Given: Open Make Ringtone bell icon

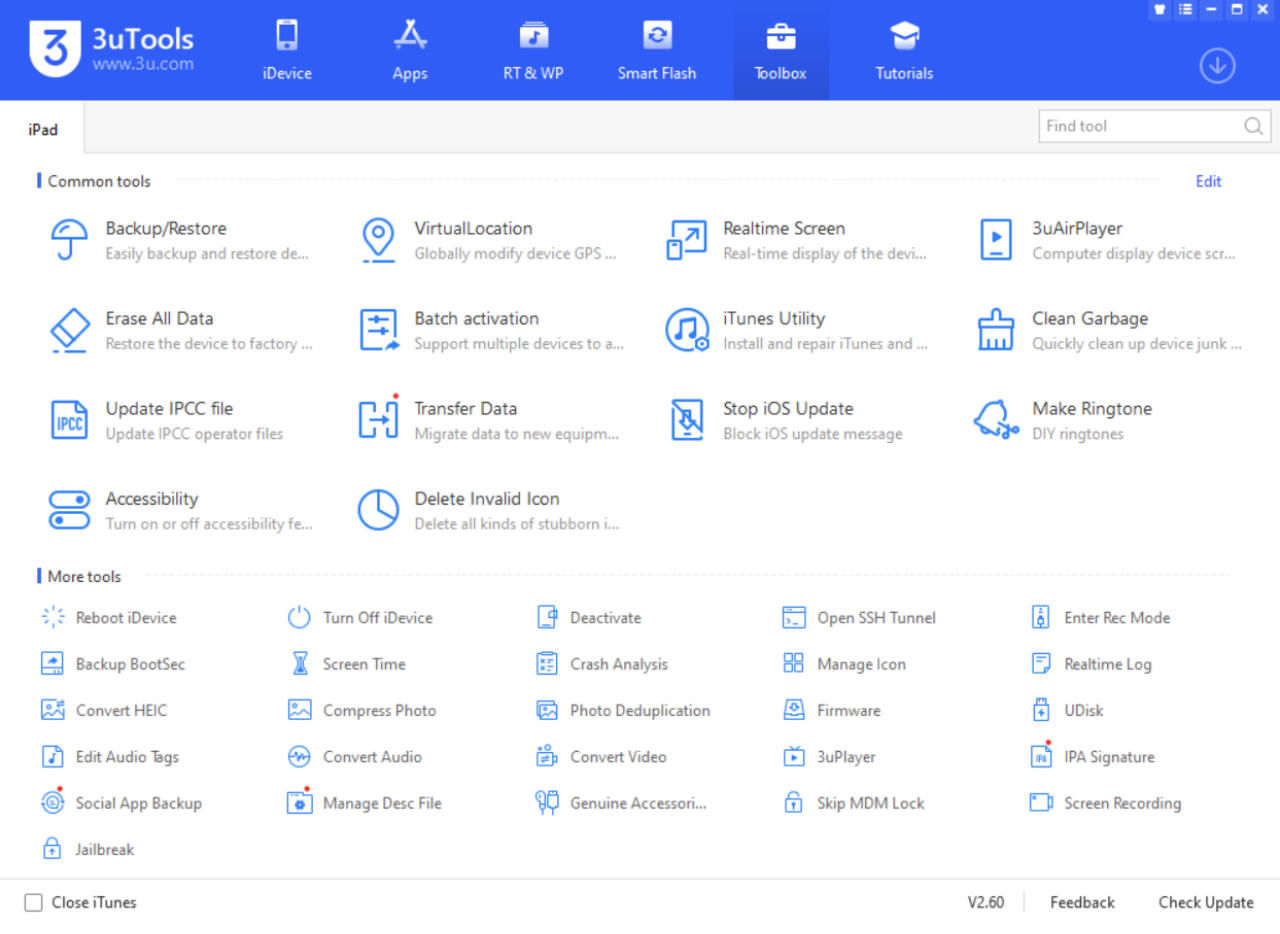Looking at the screenshot, I should coord(996,420).
